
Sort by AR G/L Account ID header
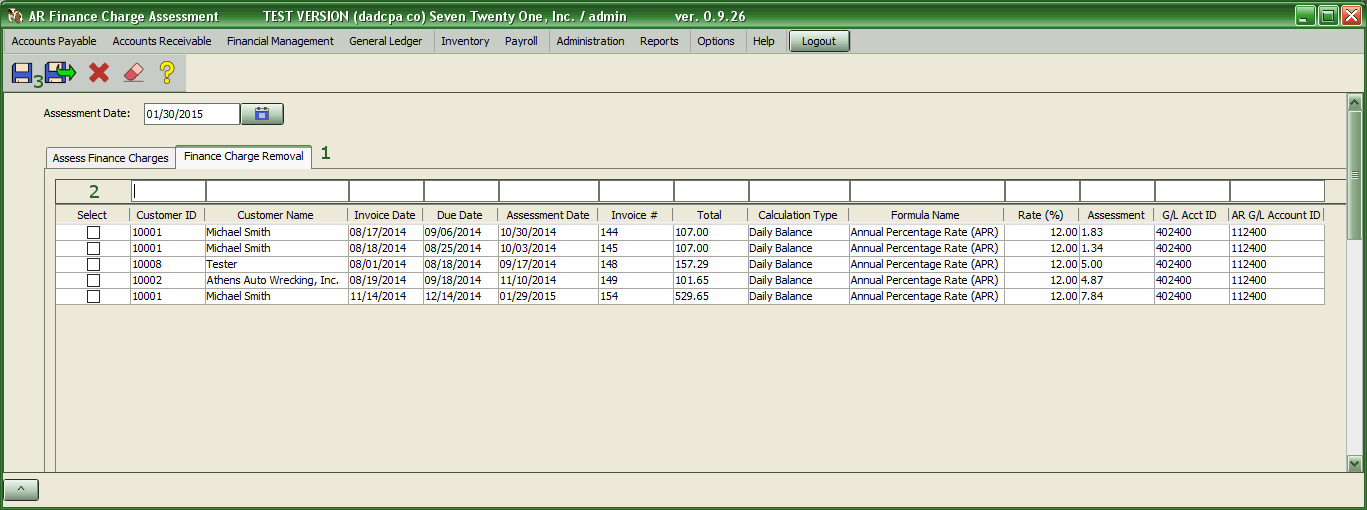click(1276, 215)
